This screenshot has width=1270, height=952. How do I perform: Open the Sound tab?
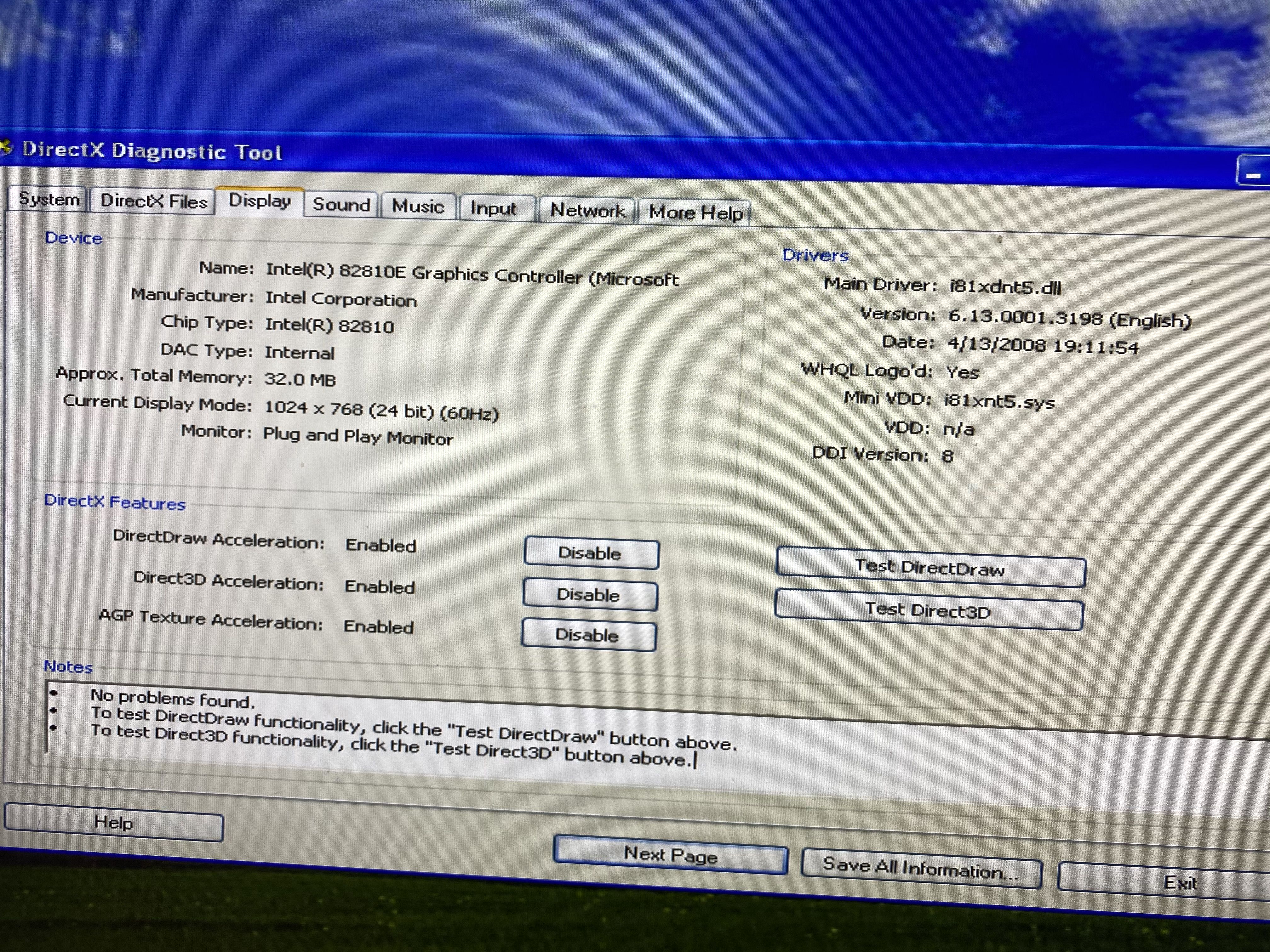pyautogui.click(x=341, y=204)
